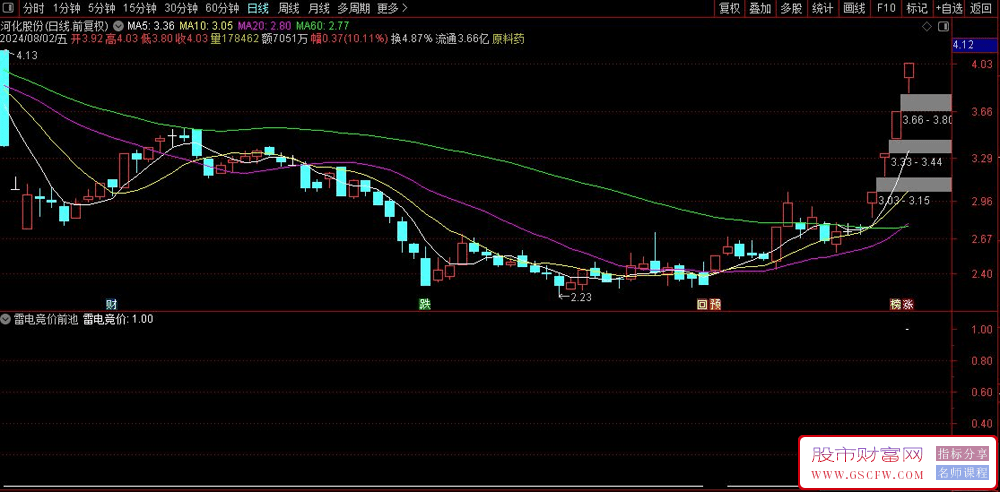Switch to the 15分钟 period
1000x492 pixels.
[140, 8]
